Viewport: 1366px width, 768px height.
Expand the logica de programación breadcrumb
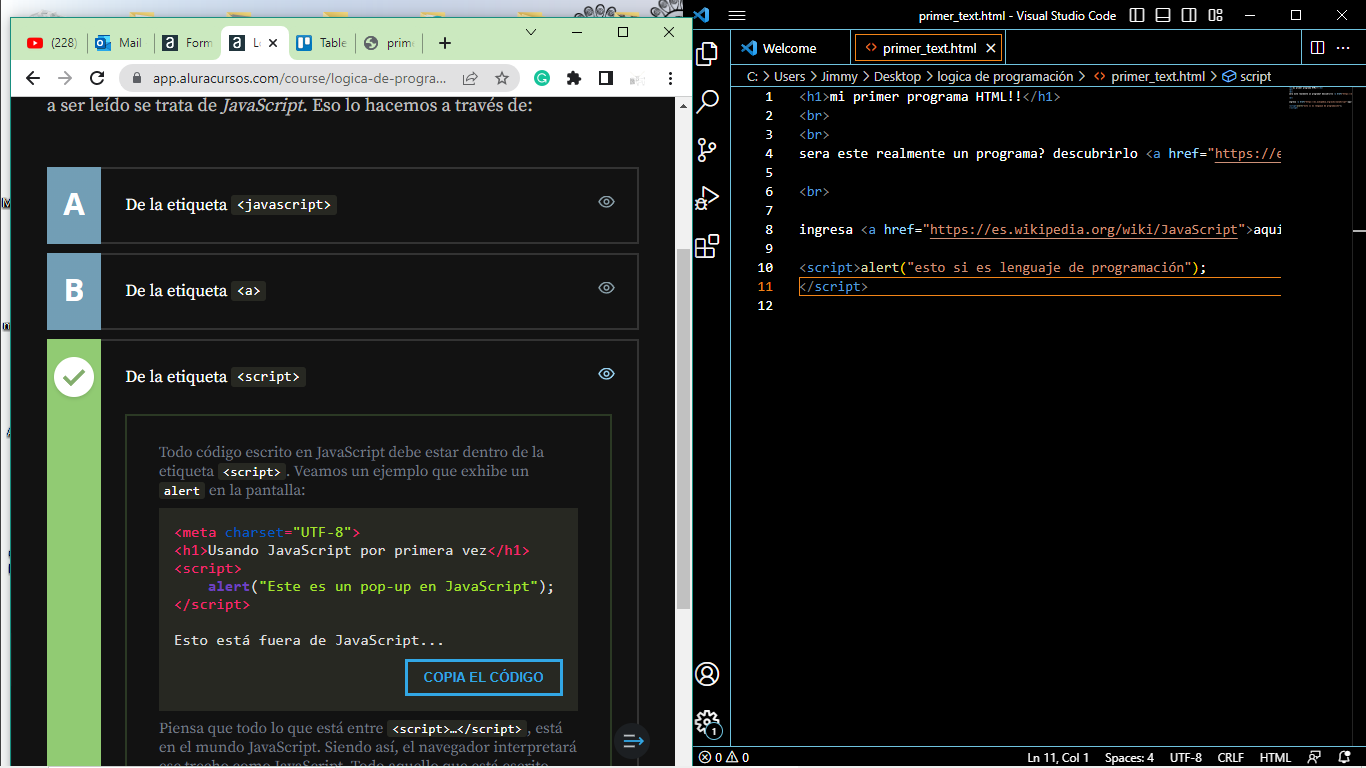tap(1005, 76)
